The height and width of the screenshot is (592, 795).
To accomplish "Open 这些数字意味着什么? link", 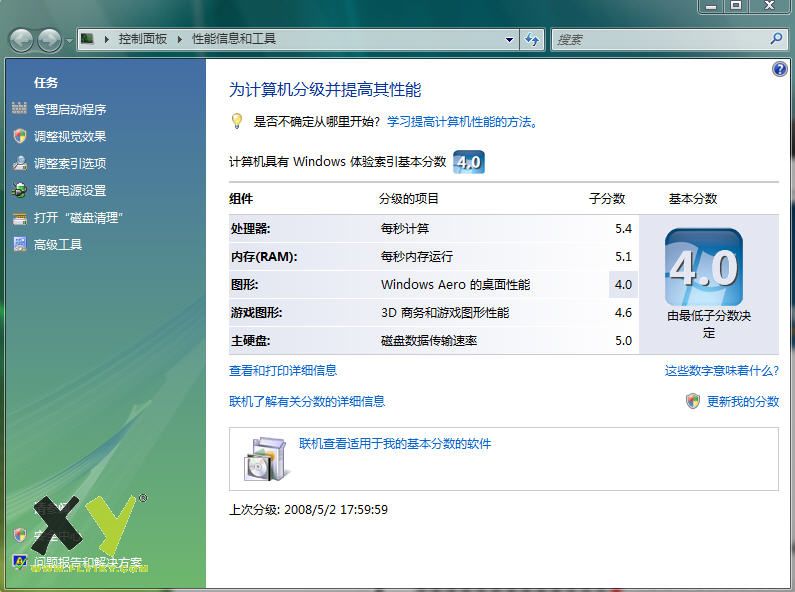I will 721,371.
